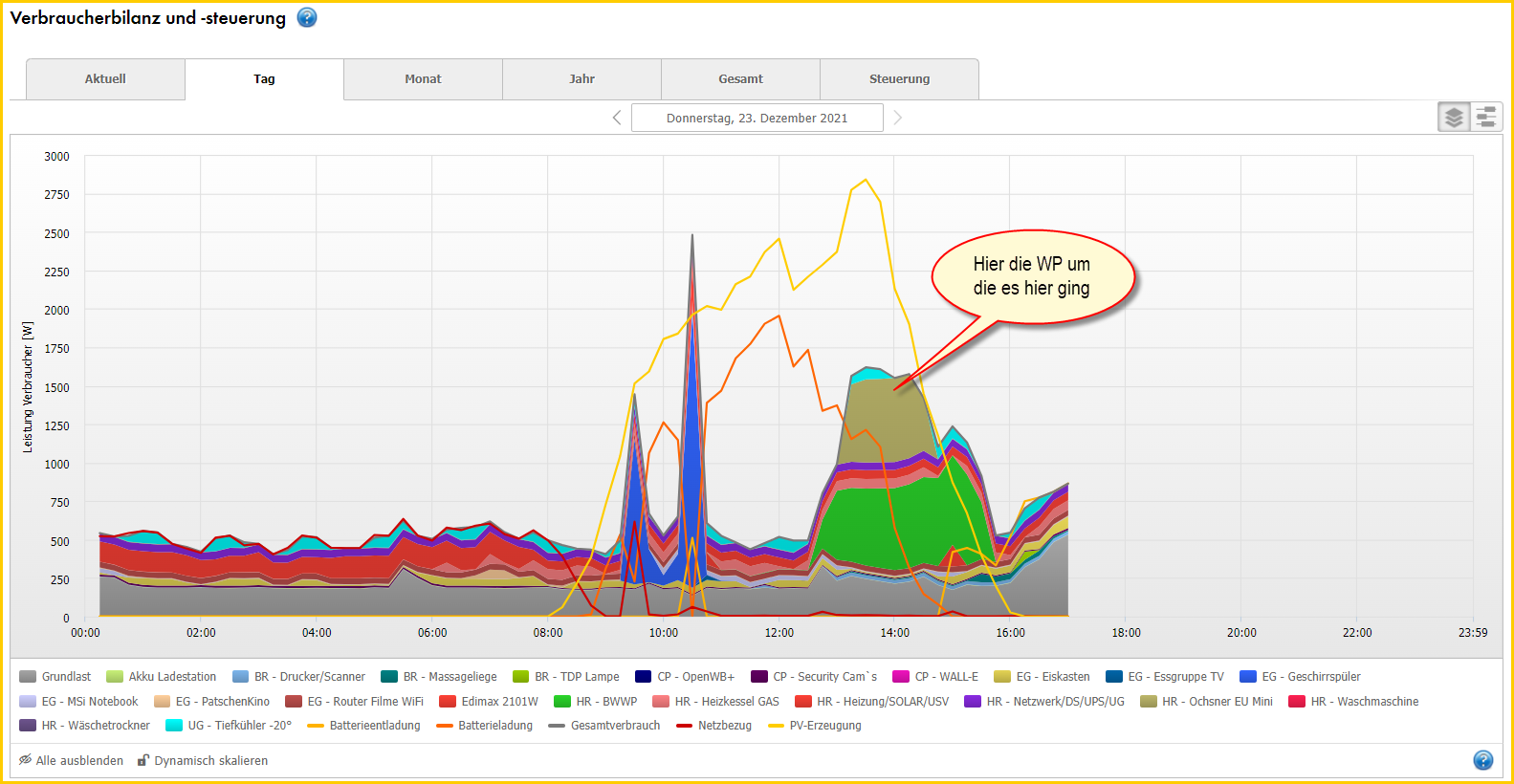Toggle HR - Wäschetrockner legend entry
The width and height of the screenshot is (1514, 784).
pos(85,726)
